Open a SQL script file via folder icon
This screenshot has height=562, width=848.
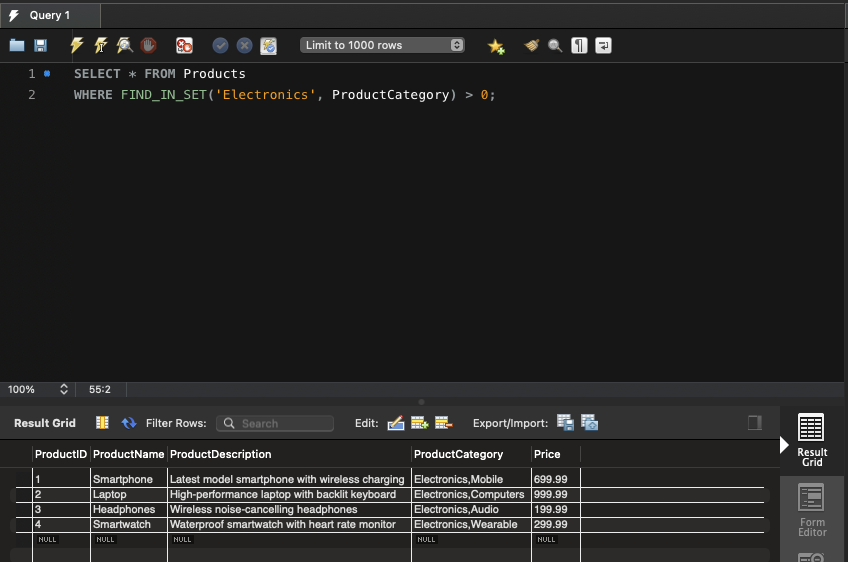click(17, 45)
